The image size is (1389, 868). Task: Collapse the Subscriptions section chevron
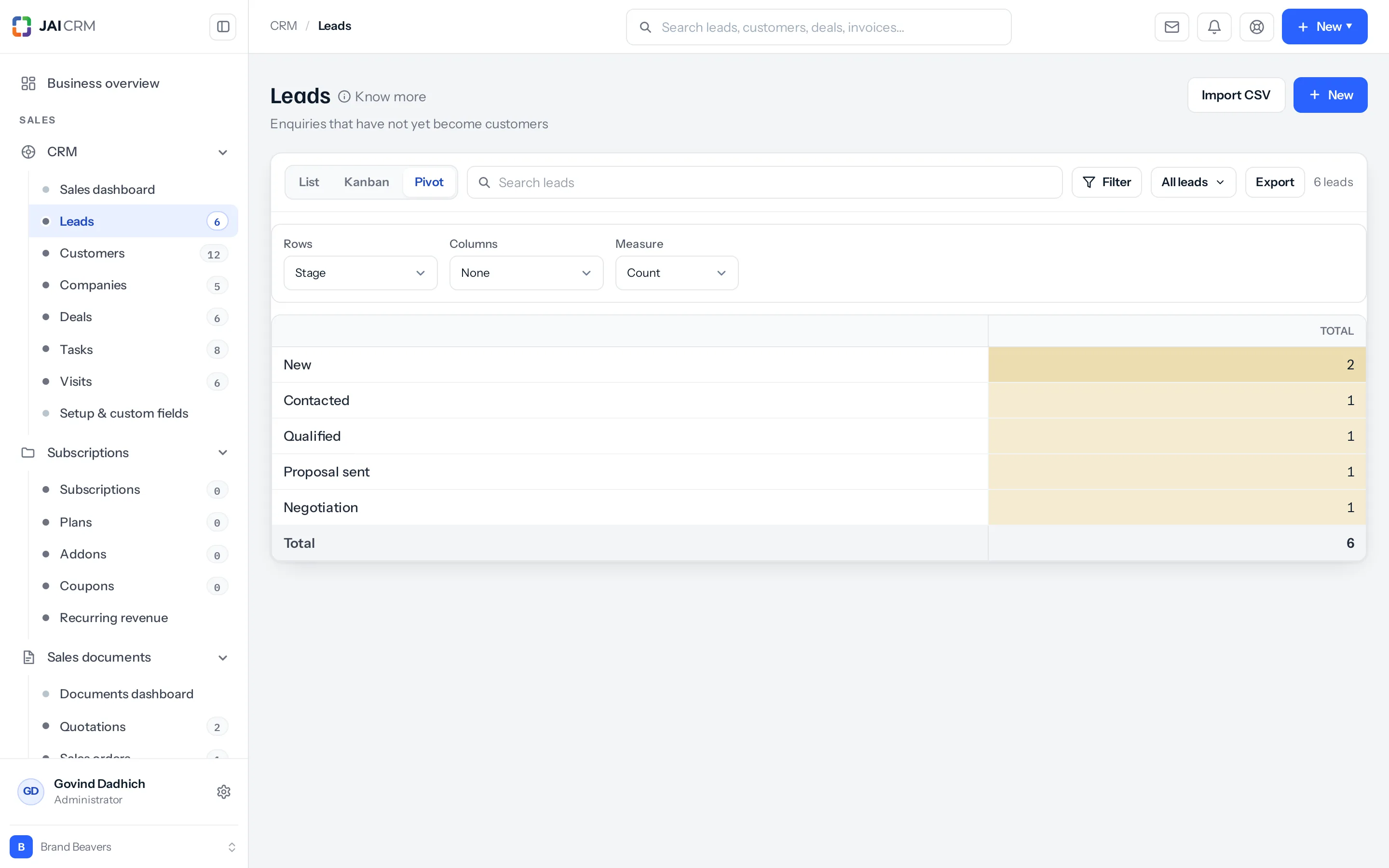[223, 452]
